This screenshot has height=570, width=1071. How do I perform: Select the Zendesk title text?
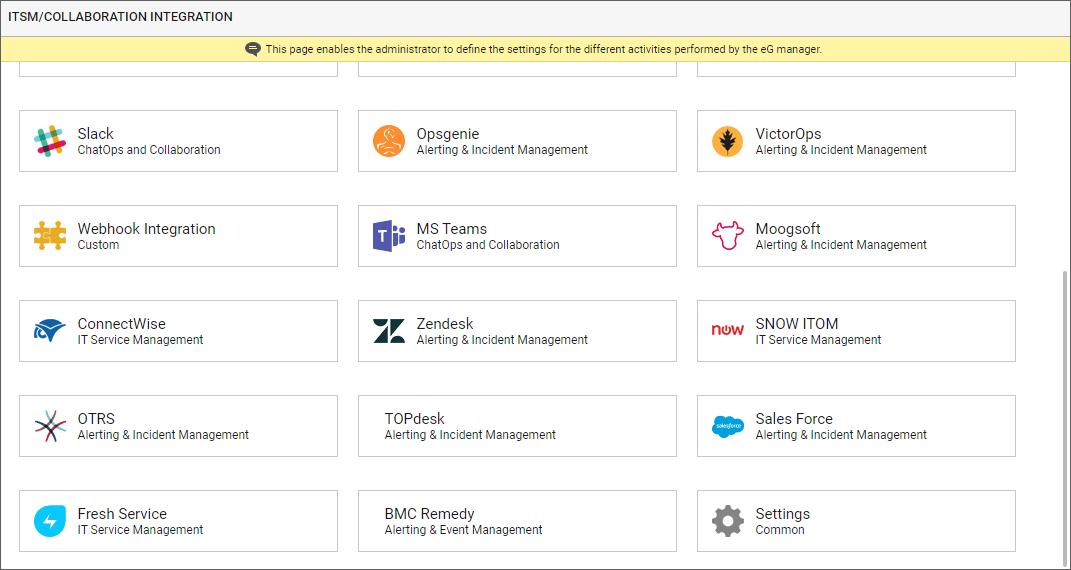point(445,324)
